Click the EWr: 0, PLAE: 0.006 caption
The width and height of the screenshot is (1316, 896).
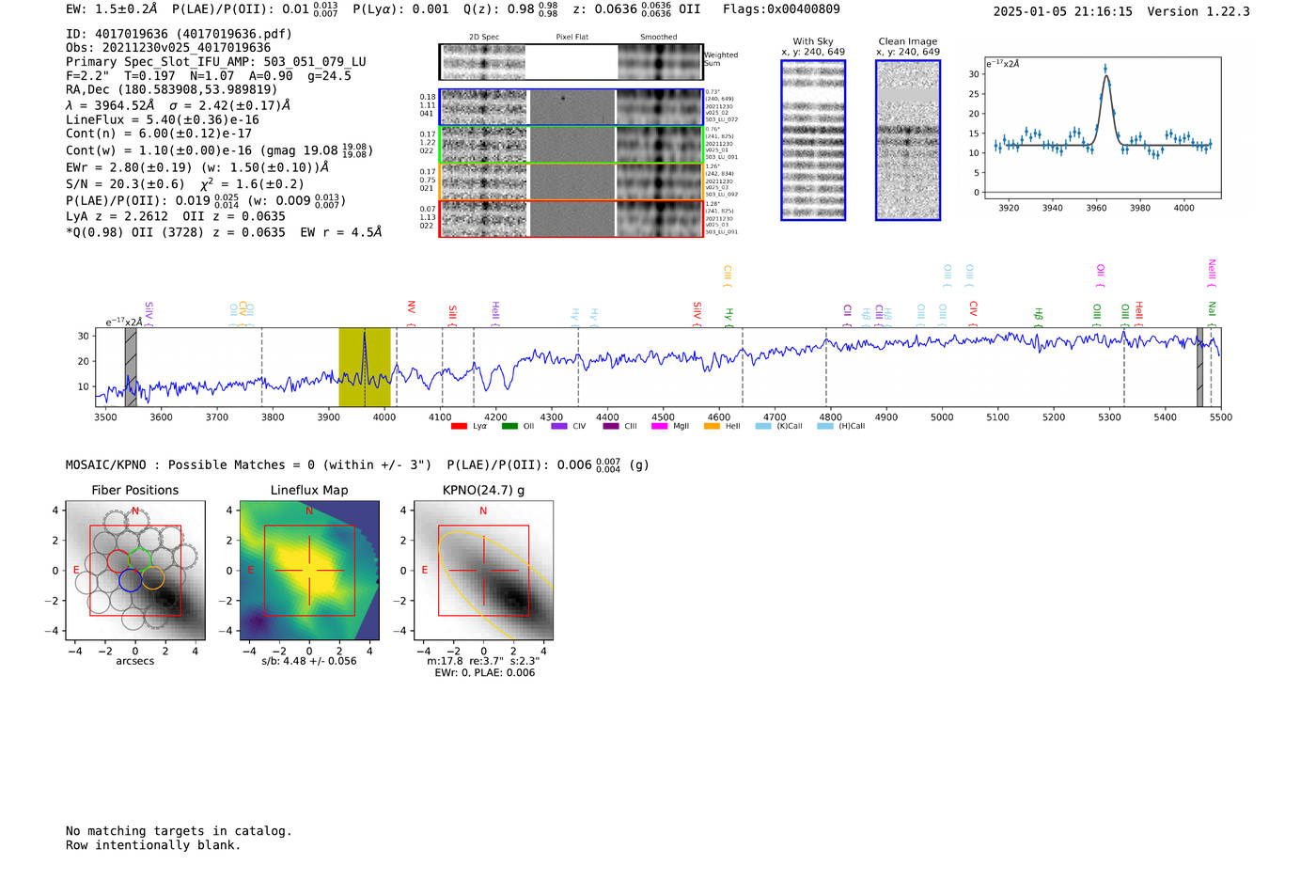[x=484, y=673]
